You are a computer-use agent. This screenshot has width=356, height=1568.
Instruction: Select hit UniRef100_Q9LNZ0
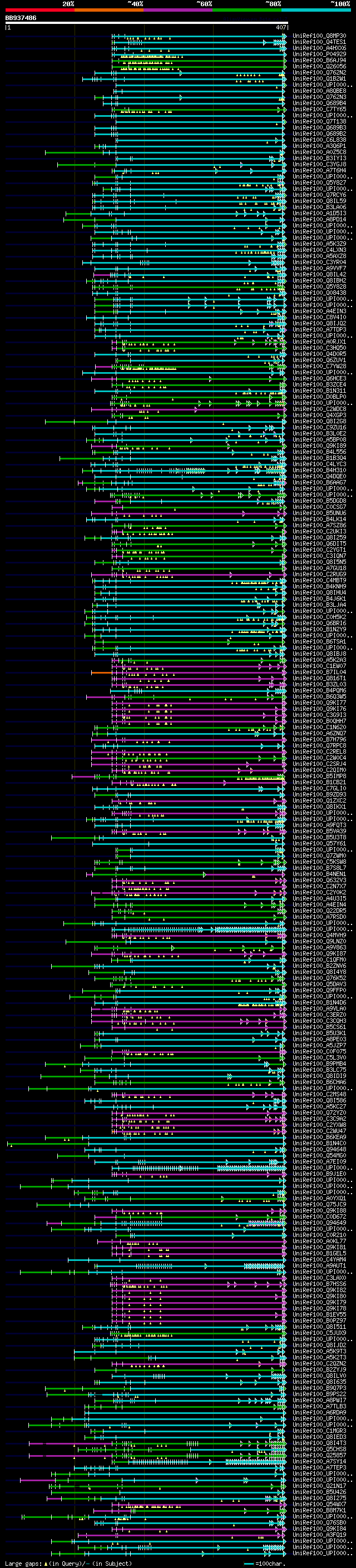click(x=319, y=941)
